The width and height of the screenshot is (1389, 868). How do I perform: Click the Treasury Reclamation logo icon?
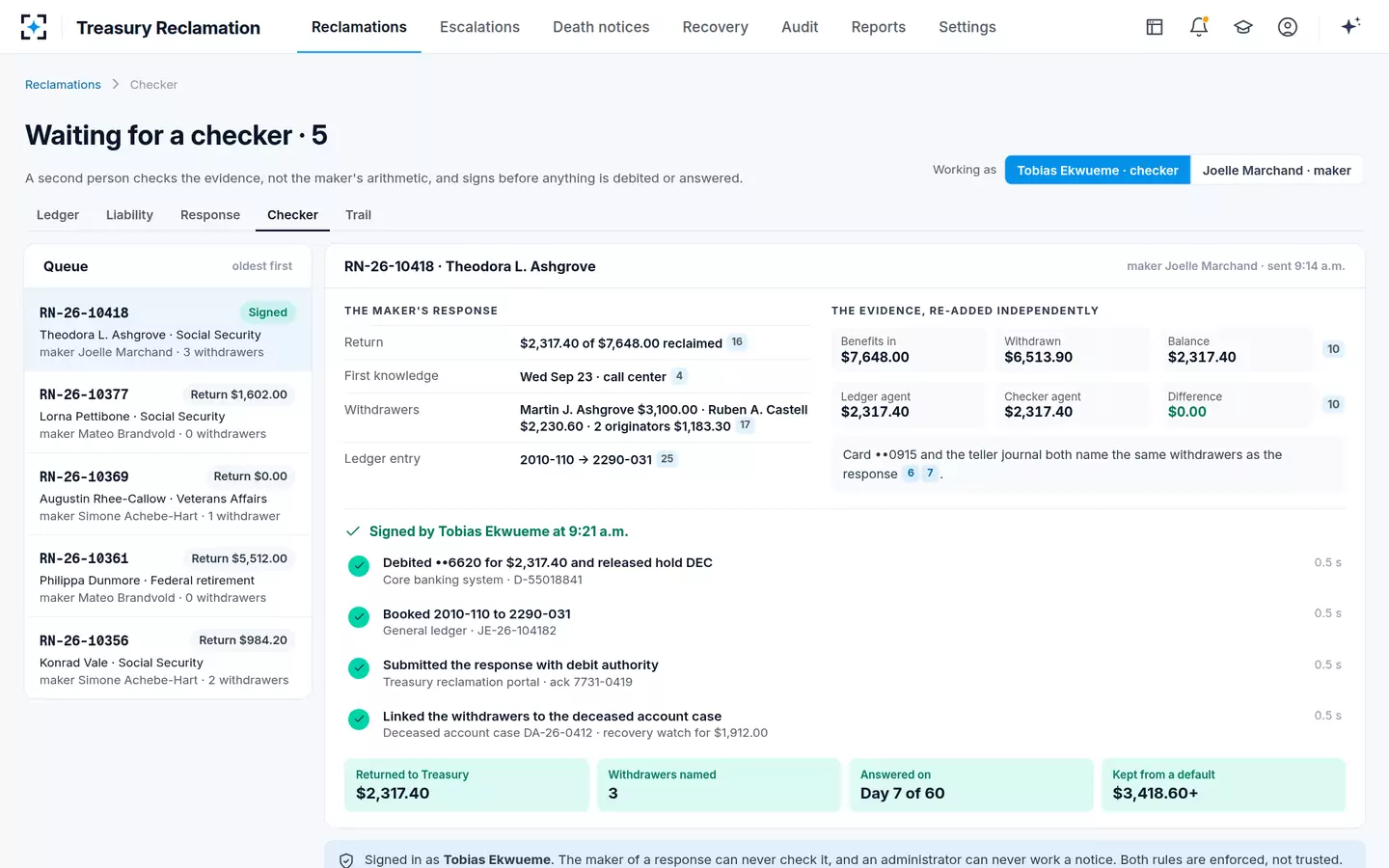[34, 27]
